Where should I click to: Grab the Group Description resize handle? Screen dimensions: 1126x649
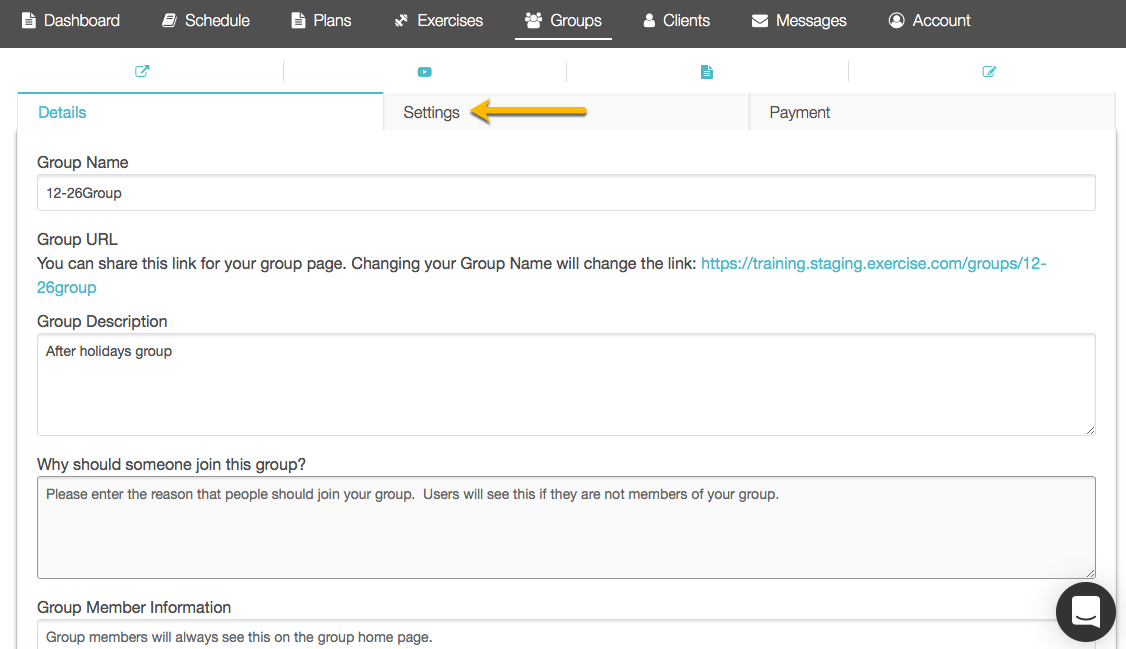1090,430
